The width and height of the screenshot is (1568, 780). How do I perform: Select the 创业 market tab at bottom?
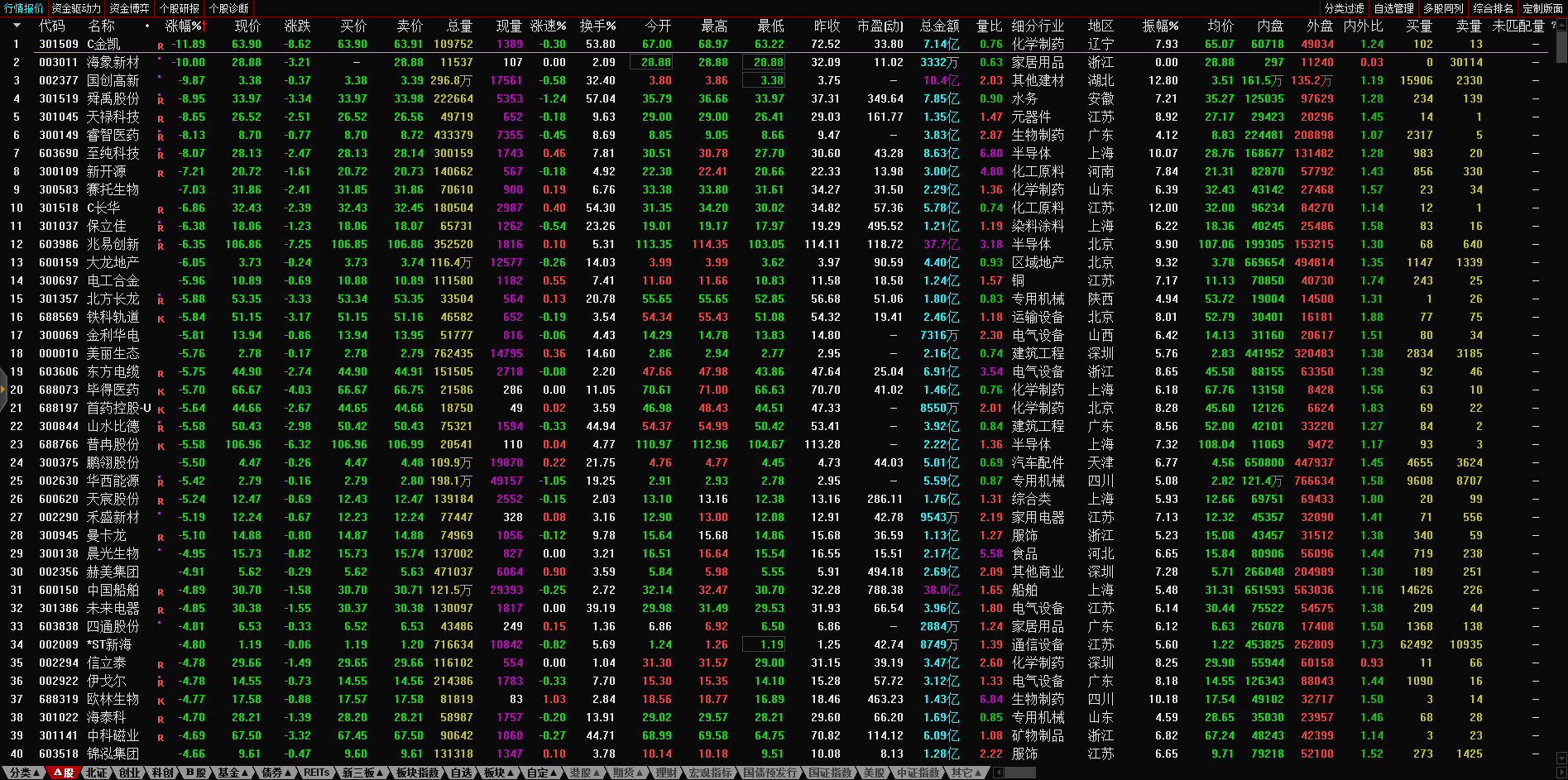129,773
